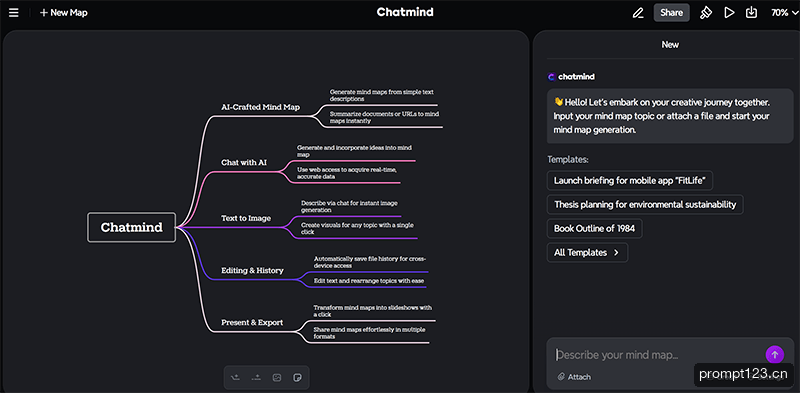Open All Templates
The height and width of the screenshot is (393, 800).
587,252
